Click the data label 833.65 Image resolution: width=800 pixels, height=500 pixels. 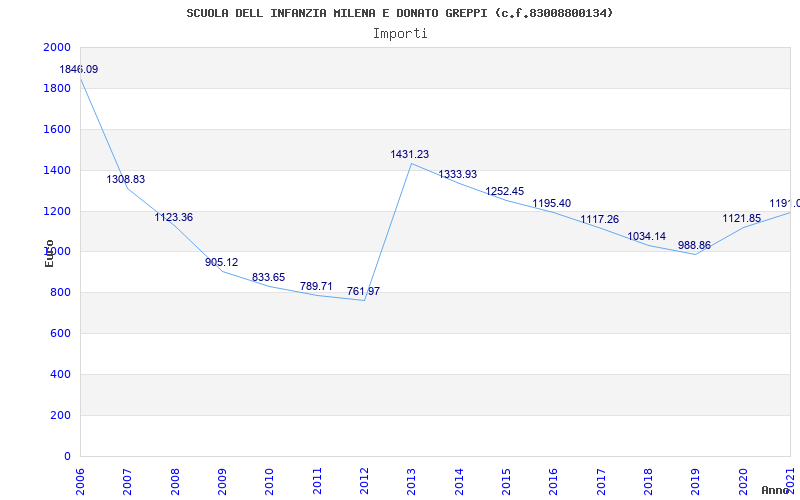[x=268, y=278]
